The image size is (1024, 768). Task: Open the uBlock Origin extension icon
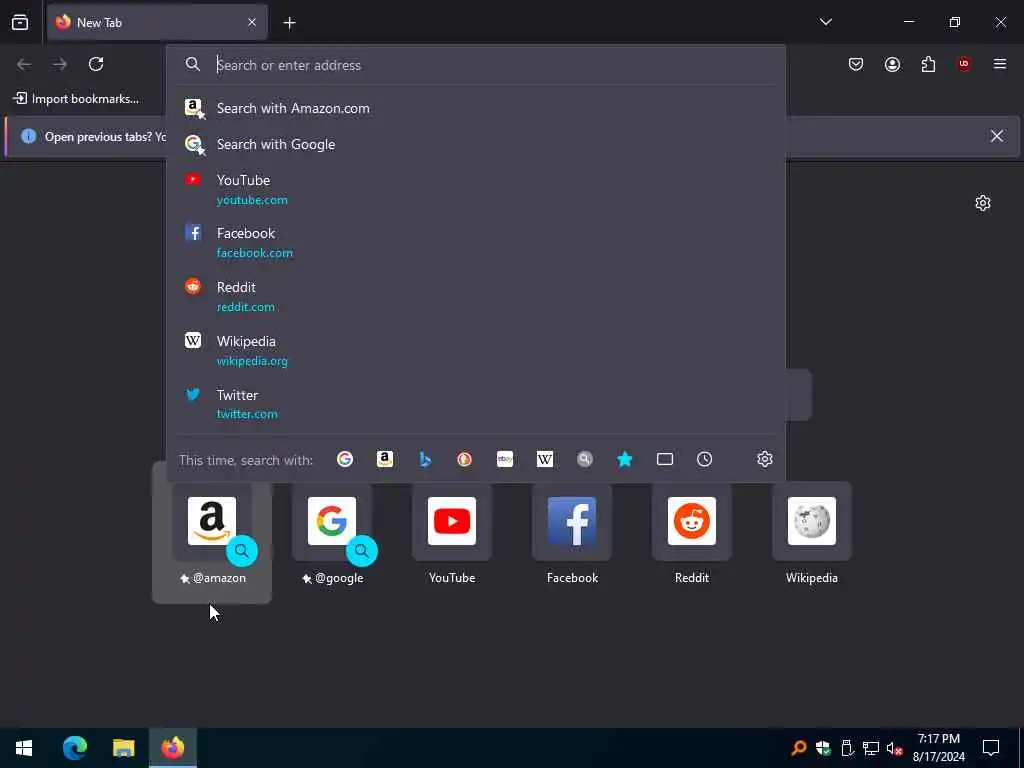coord(964,64)
